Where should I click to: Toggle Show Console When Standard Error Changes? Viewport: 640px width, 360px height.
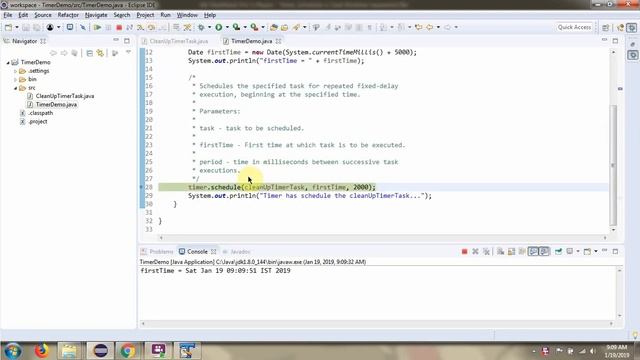pos(544,251)
